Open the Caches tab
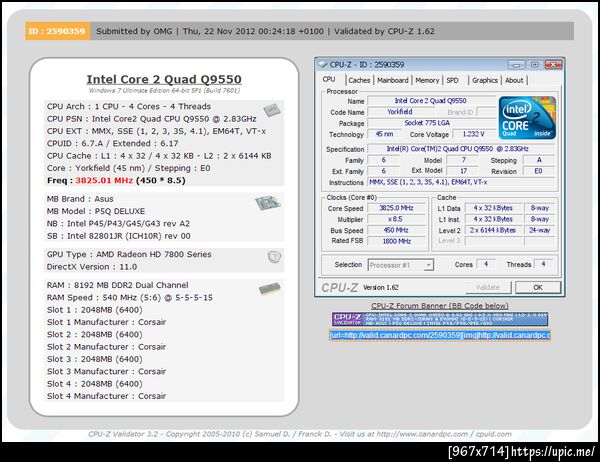The image size is (600, 462). tap(359, 80)
